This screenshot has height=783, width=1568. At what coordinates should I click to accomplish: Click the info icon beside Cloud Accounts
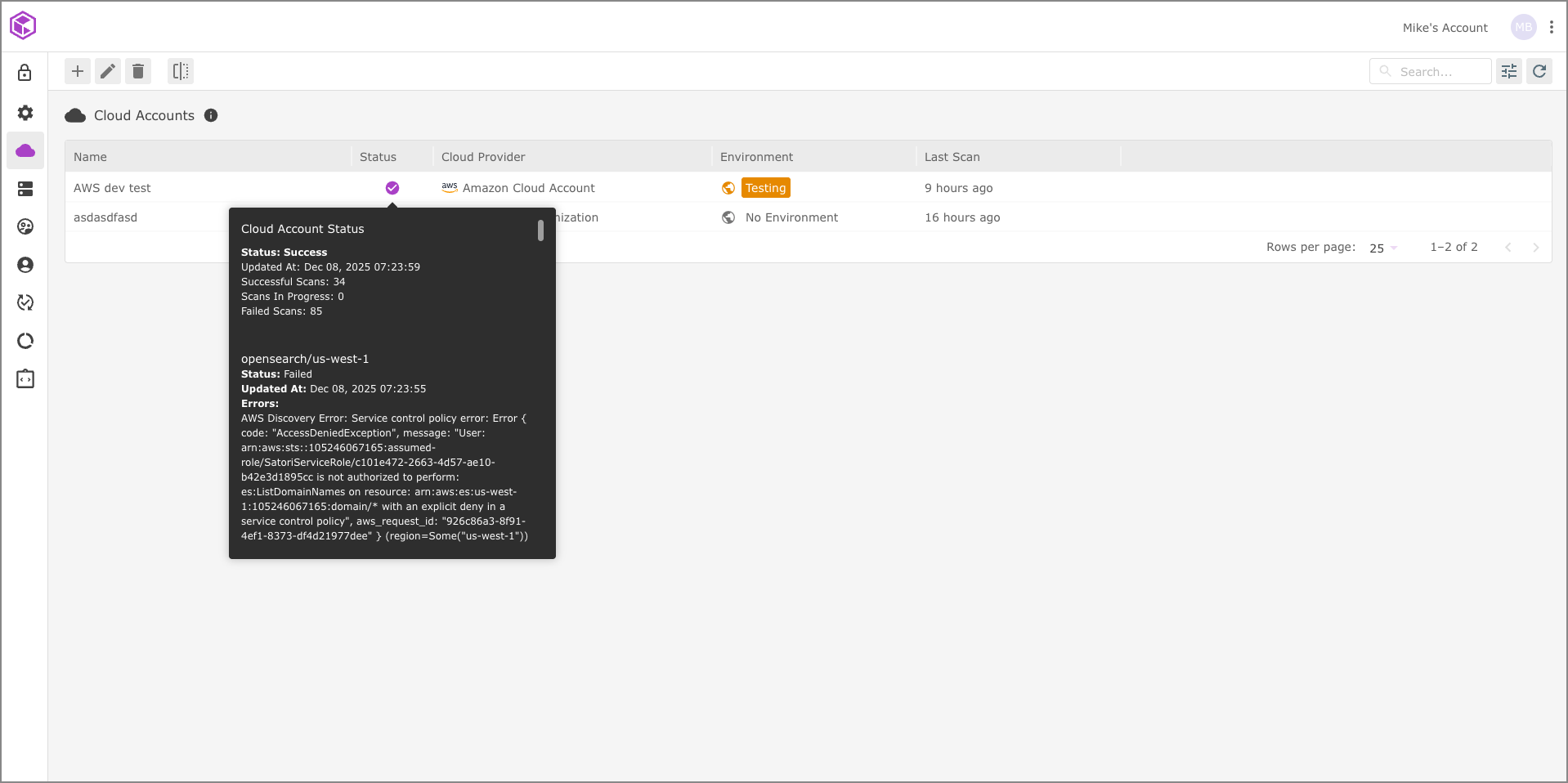coord(211,115)
